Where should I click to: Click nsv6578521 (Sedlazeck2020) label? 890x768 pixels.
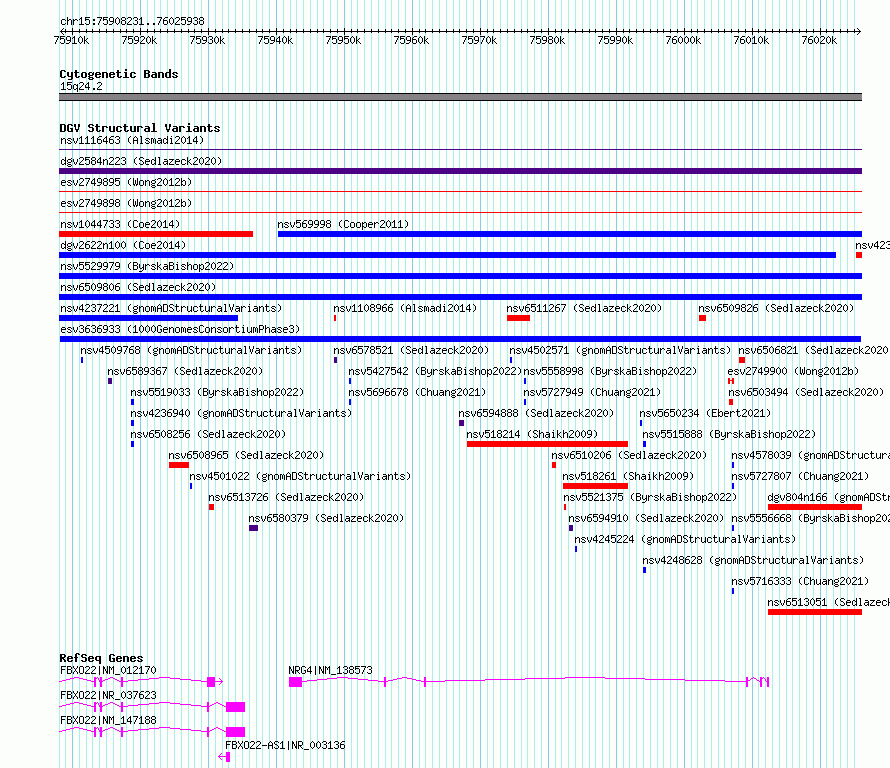[x=411, y=350]
